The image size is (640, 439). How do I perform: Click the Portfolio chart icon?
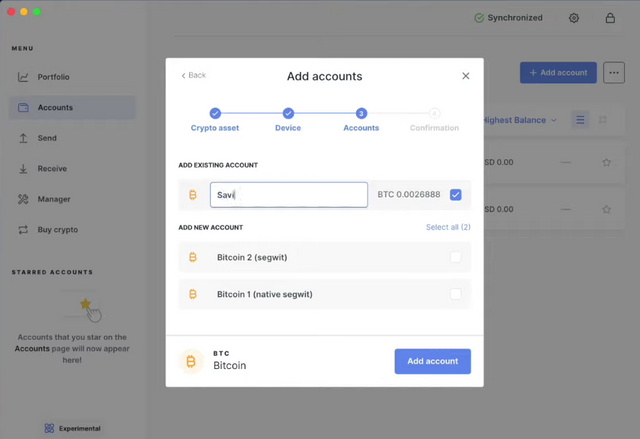[x=23, y=77]
